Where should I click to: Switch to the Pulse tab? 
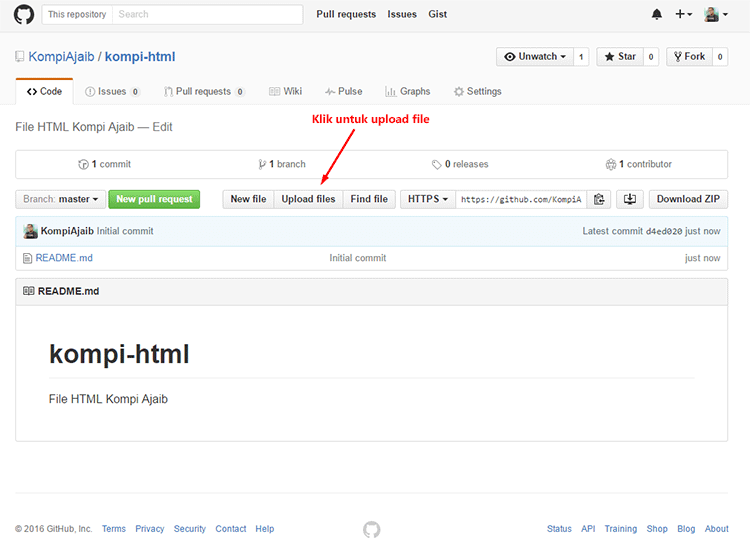pos(343,91)
